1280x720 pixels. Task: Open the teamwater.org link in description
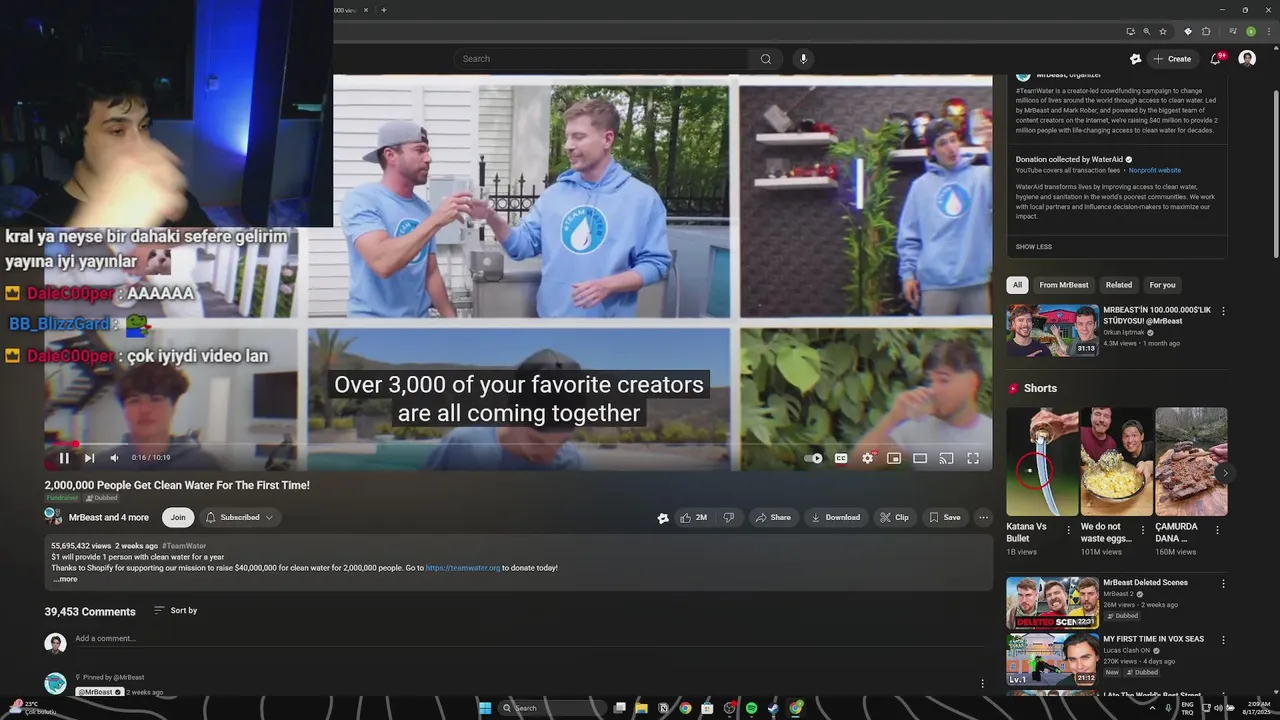point(463,568)
